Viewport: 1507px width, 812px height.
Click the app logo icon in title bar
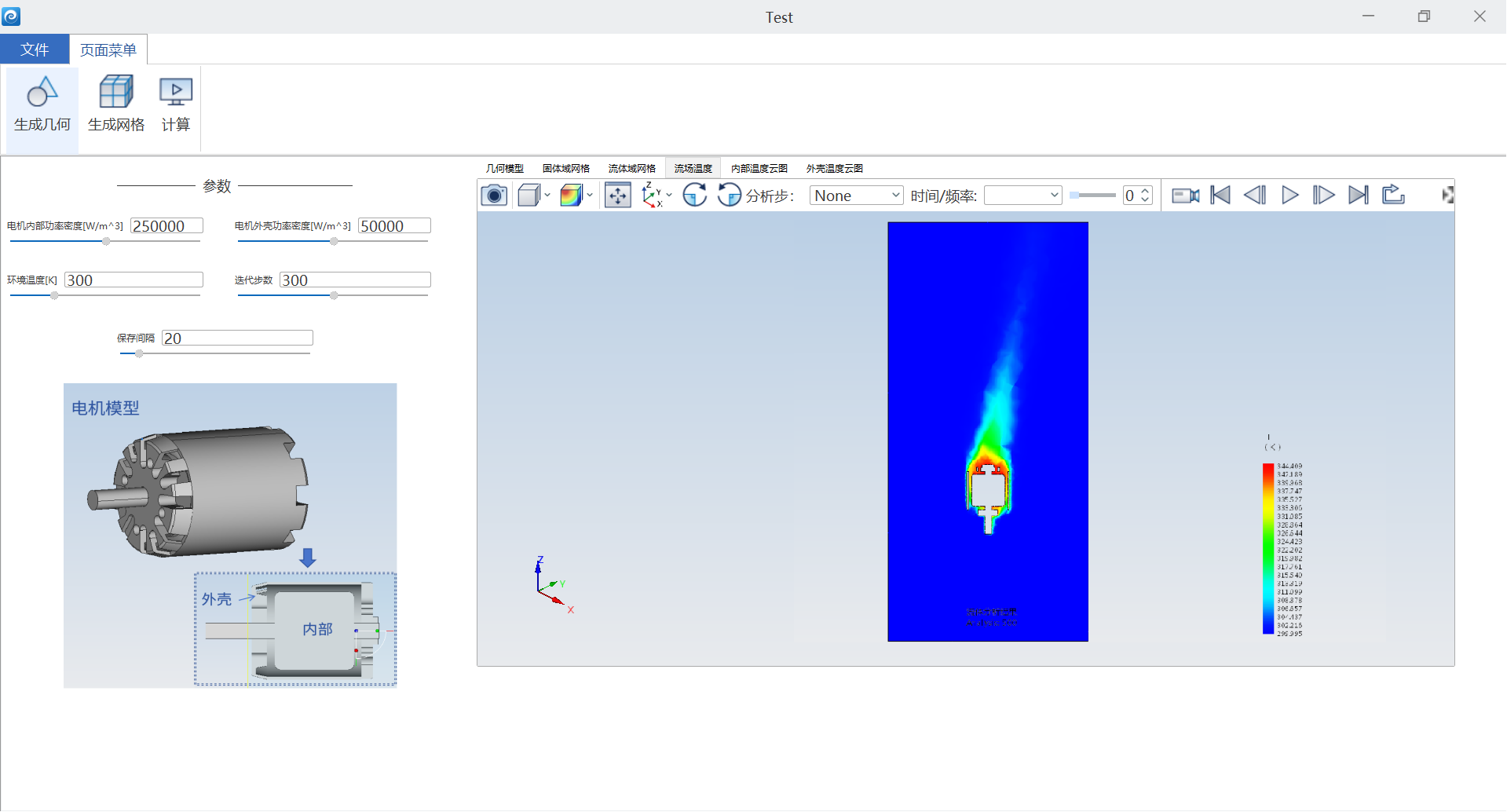tap(11, 16)
